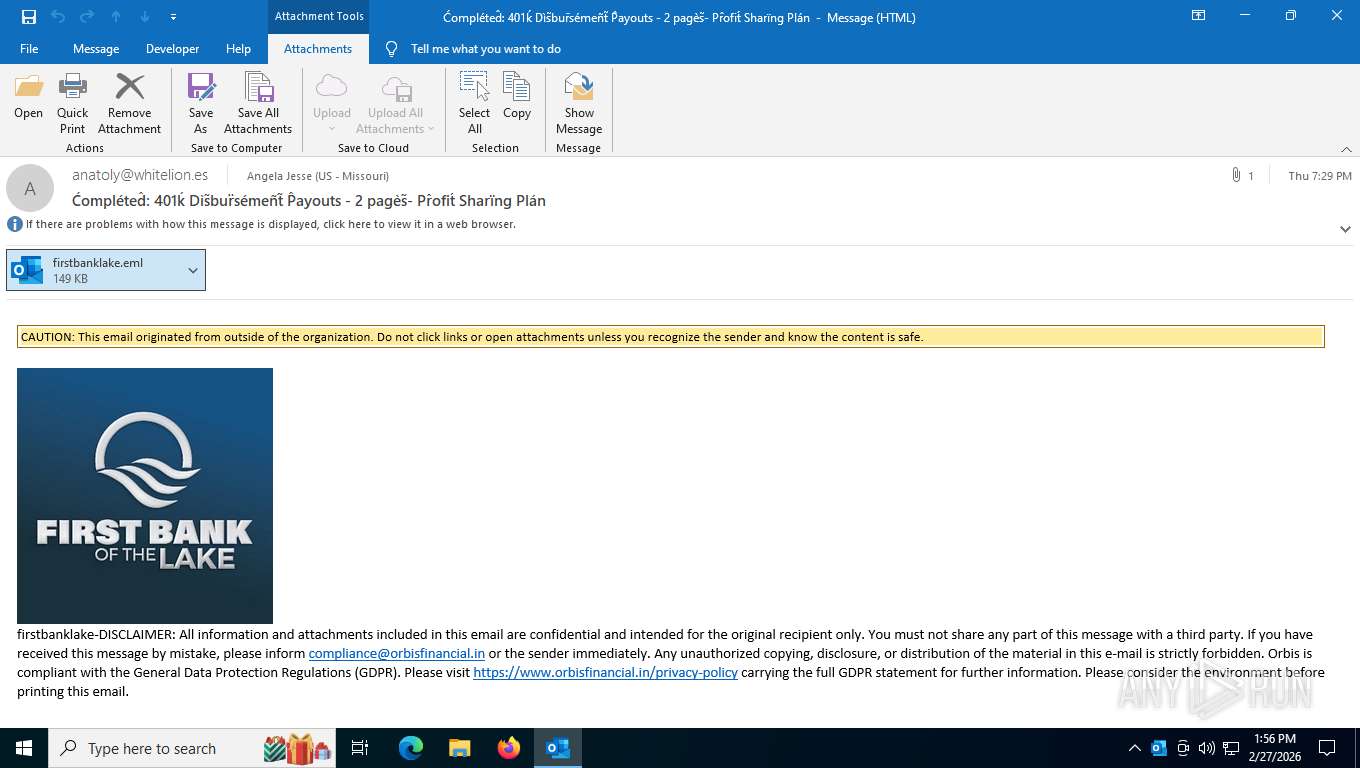Click Upload All Attachments button
Viewport: 1360px width, 768px height.
(x=396, y=104)
